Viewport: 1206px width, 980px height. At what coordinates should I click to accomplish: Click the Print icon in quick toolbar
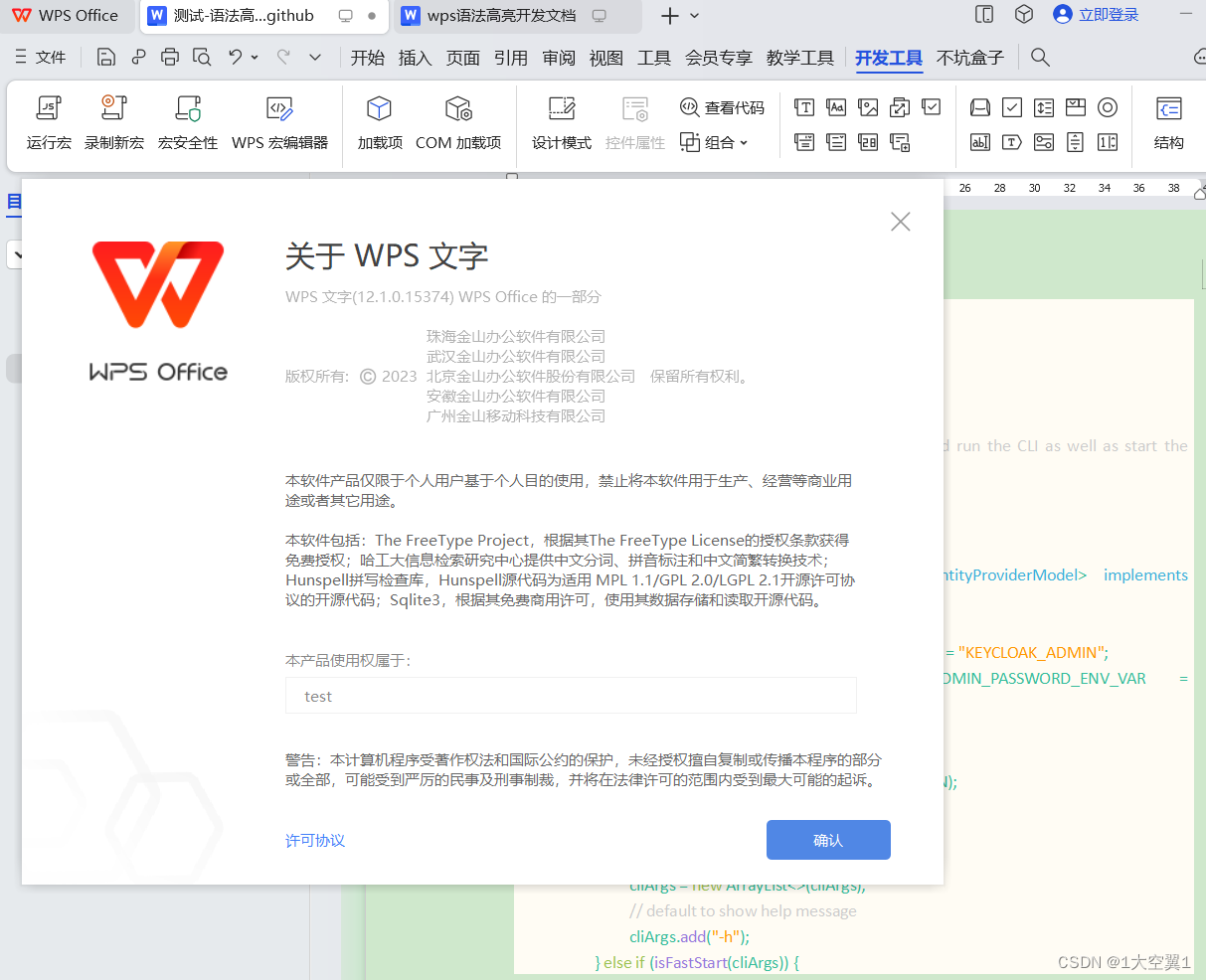pyautogui.click(x=170, y=58)
